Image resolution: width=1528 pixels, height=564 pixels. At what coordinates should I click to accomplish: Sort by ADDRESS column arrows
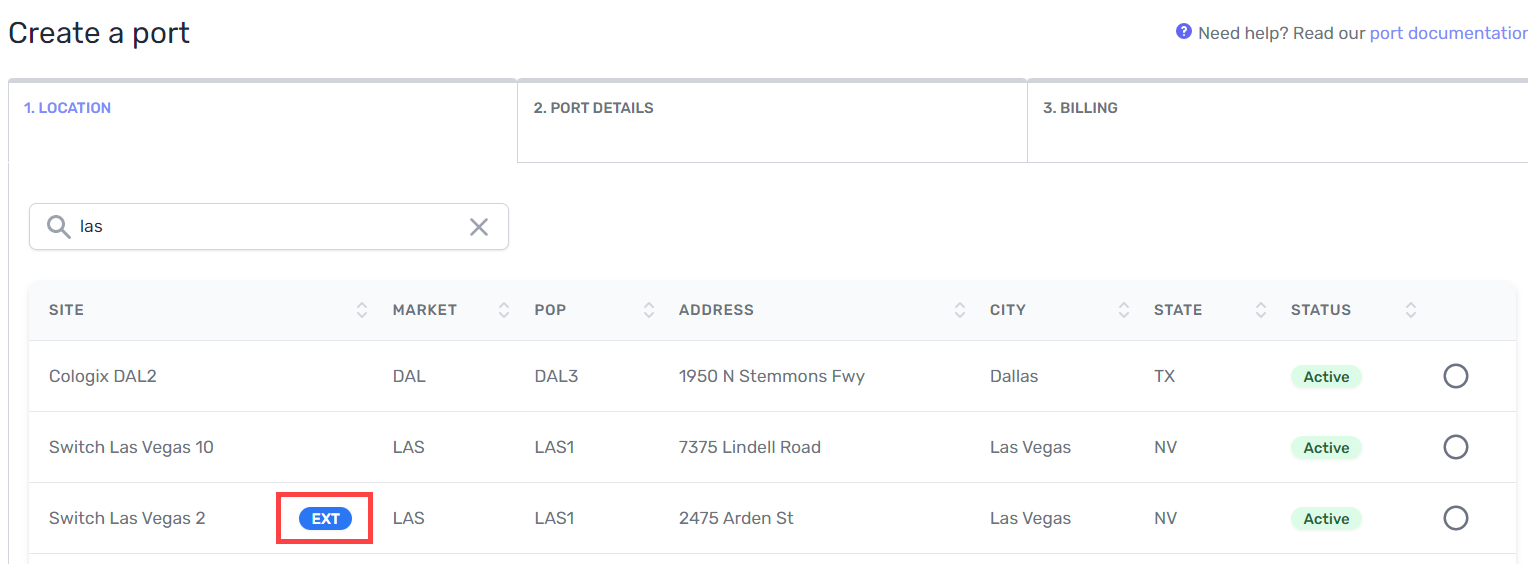960,310
